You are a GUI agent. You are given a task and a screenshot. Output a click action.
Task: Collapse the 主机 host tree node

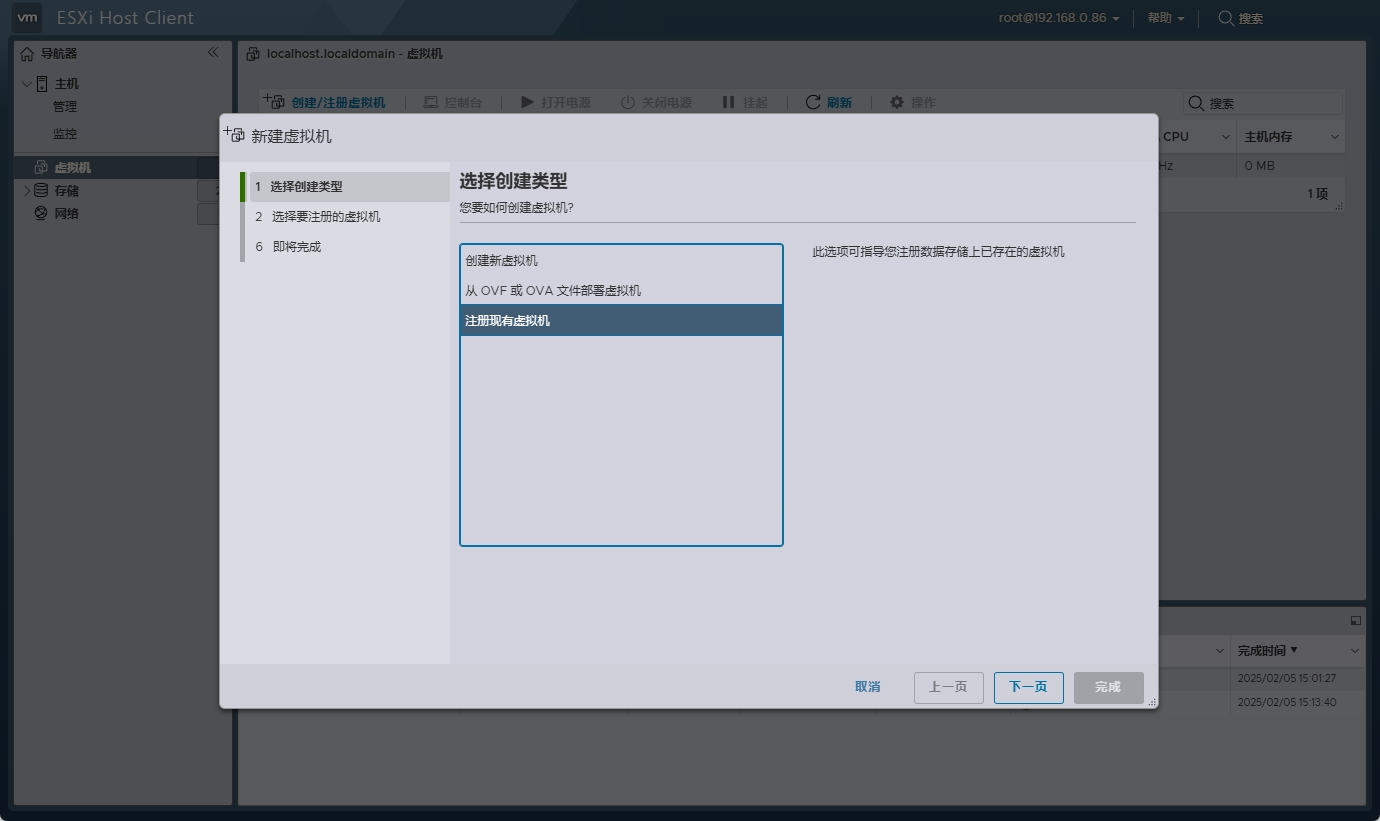pos(27,84)
